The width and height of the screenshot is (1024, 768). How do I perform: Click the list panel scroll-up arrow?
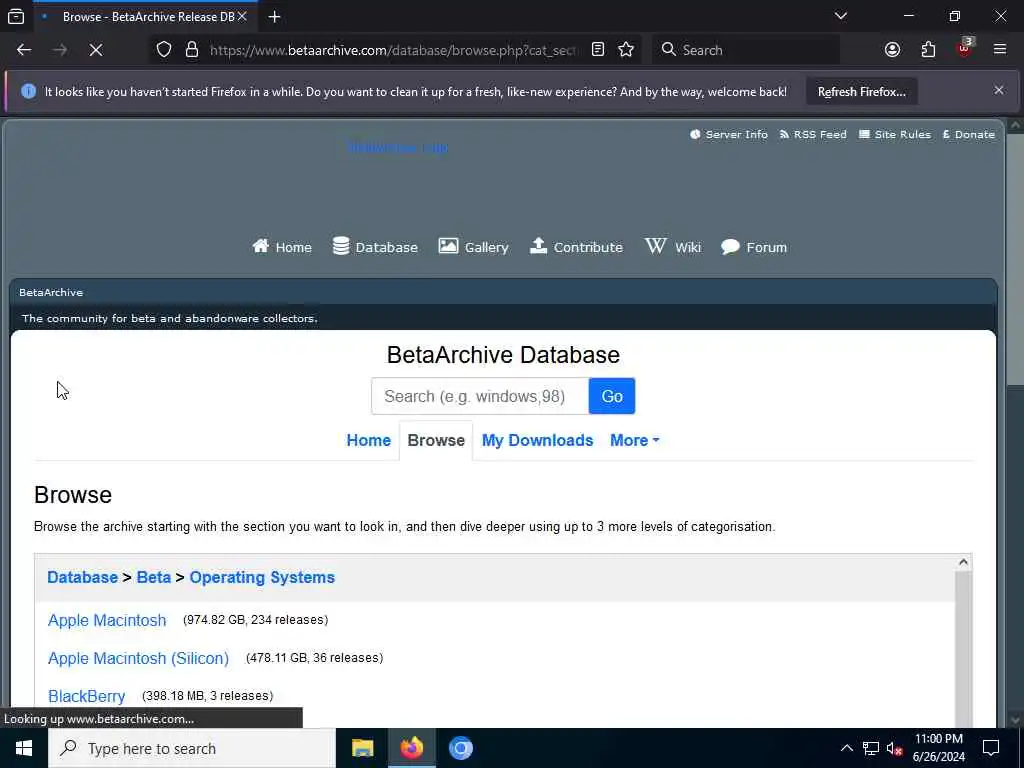(x=963, y=562)
